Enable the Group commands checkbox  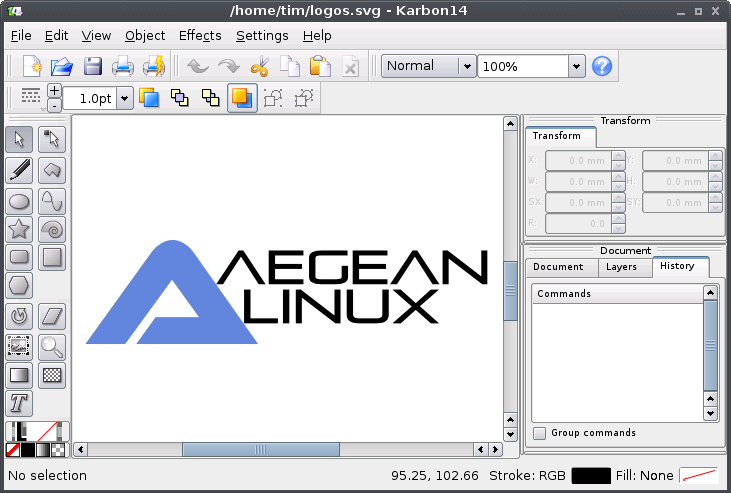click(x=540, y=433)
